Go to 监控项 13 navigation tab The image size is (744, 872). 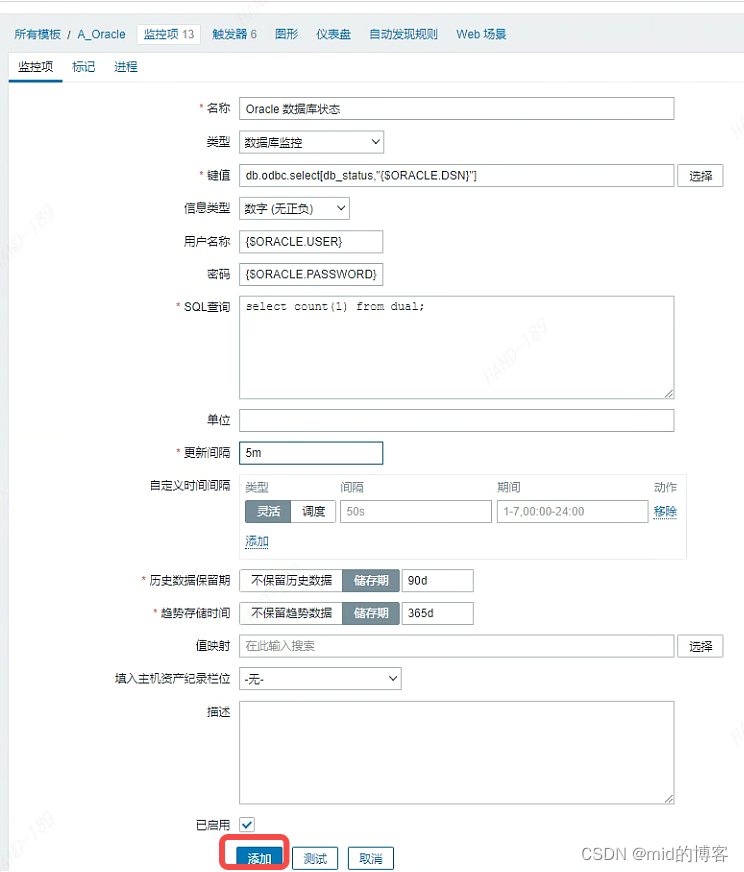[168, 34]
